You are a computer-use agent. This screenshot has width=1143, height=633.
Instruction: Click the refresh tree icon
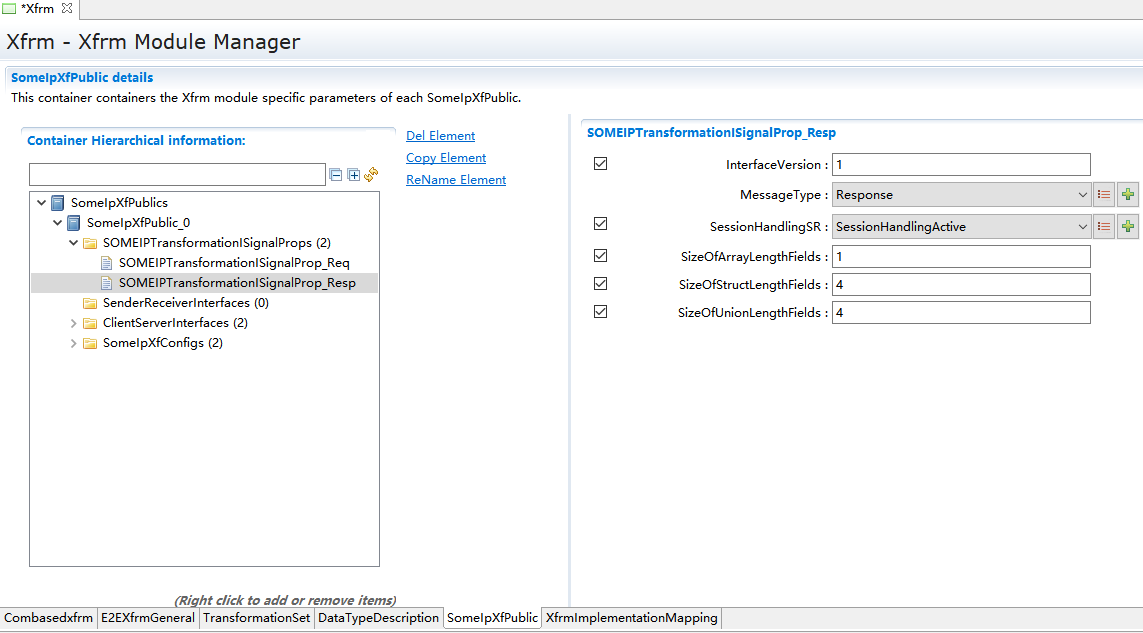point(371,175)
